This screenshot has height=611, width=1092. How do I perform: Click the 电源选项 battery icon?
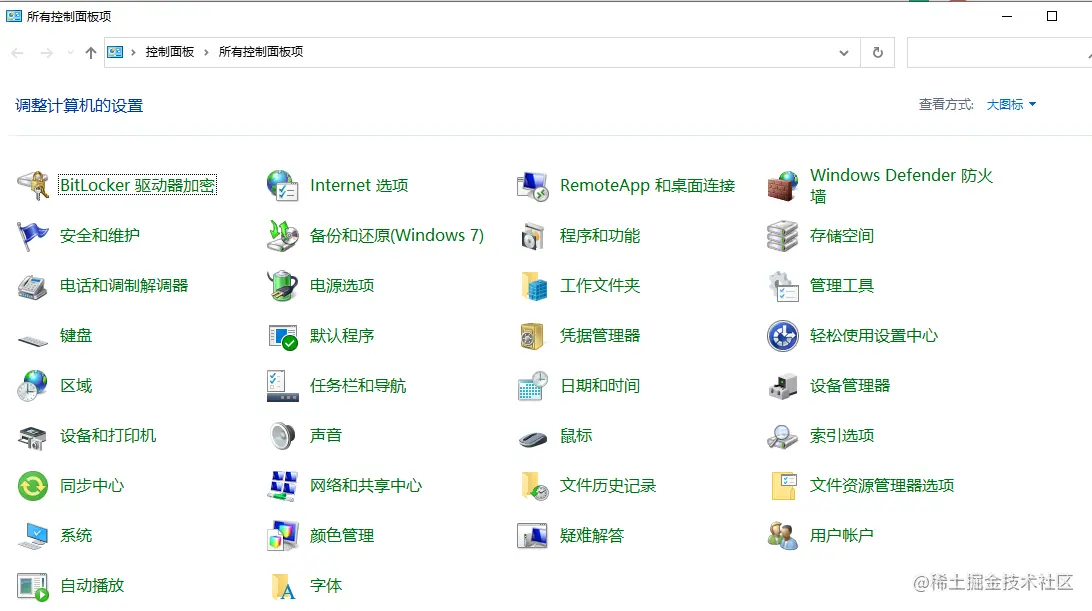pyautogui.click(x=283, y=286)
